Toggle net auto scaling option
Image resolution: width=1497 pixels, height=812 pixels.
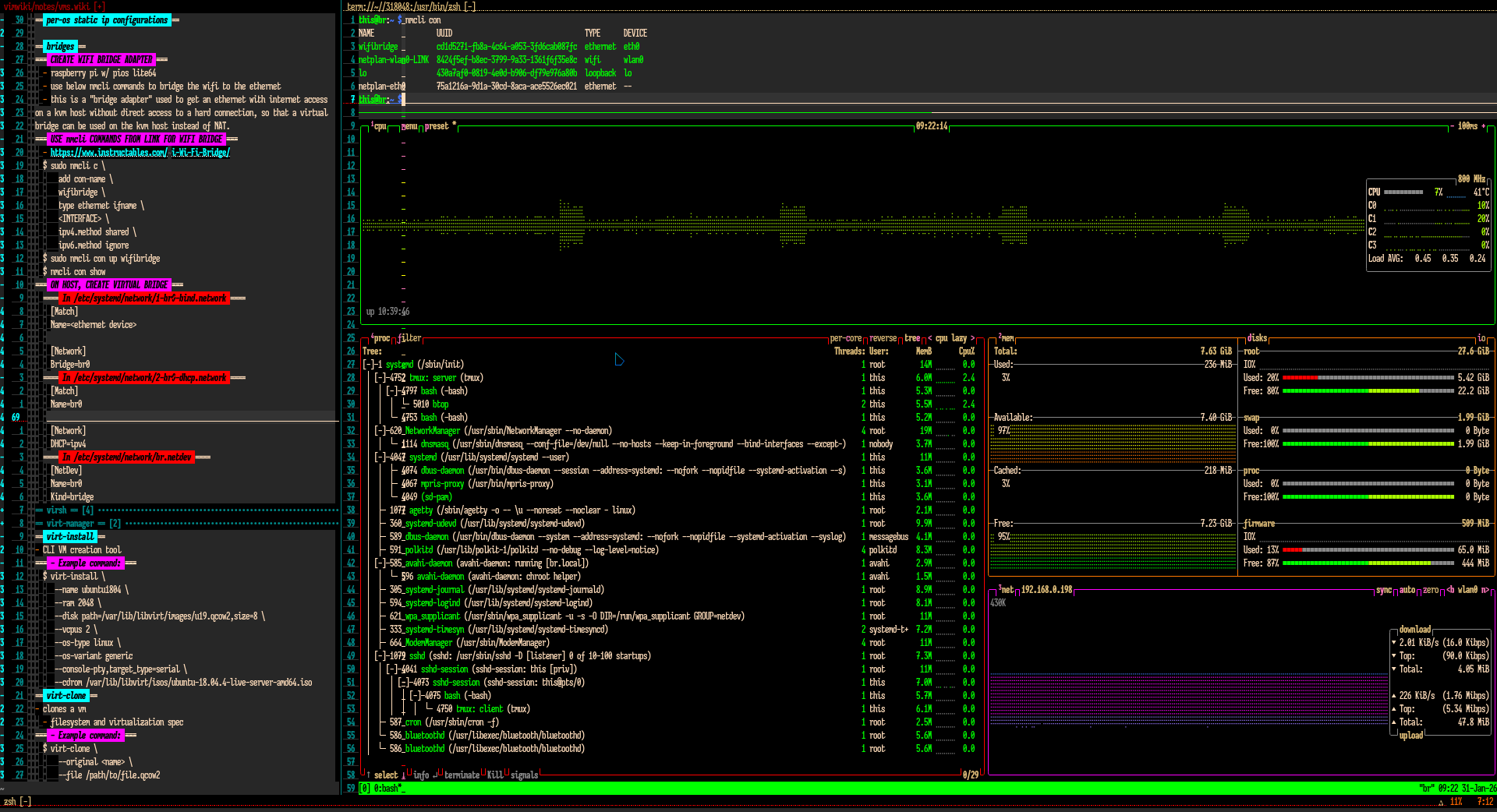[1407, 590]
